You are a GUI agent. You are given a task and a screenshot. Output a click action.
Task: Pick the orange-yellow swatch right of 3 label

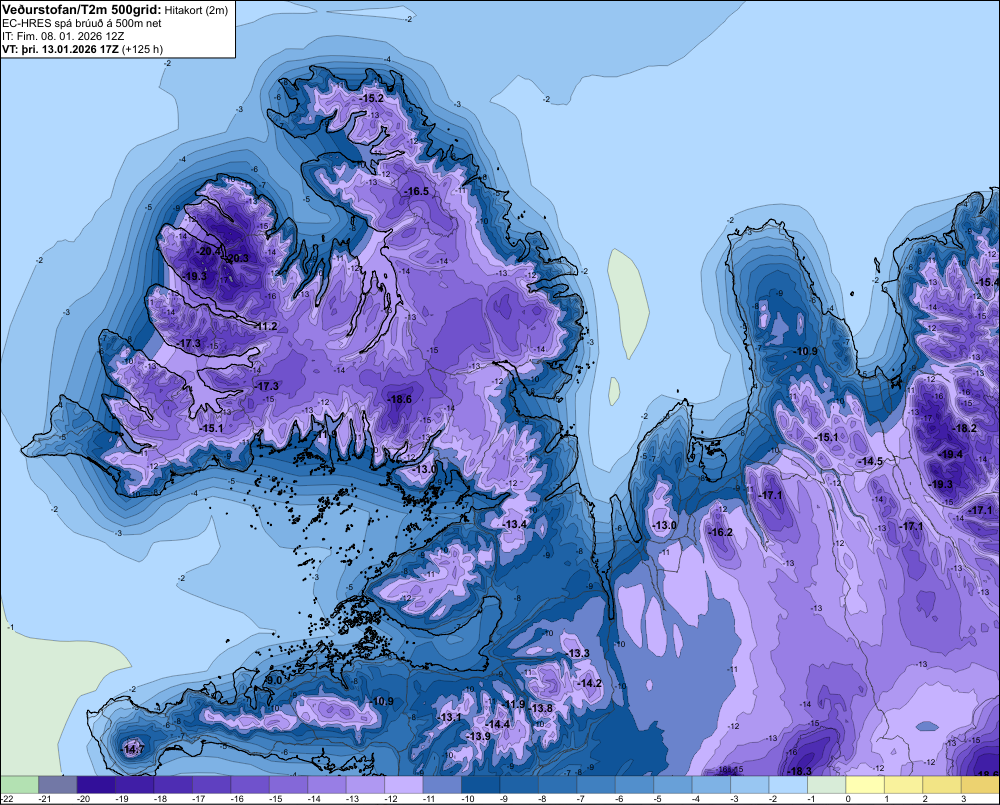click(980, 785)
